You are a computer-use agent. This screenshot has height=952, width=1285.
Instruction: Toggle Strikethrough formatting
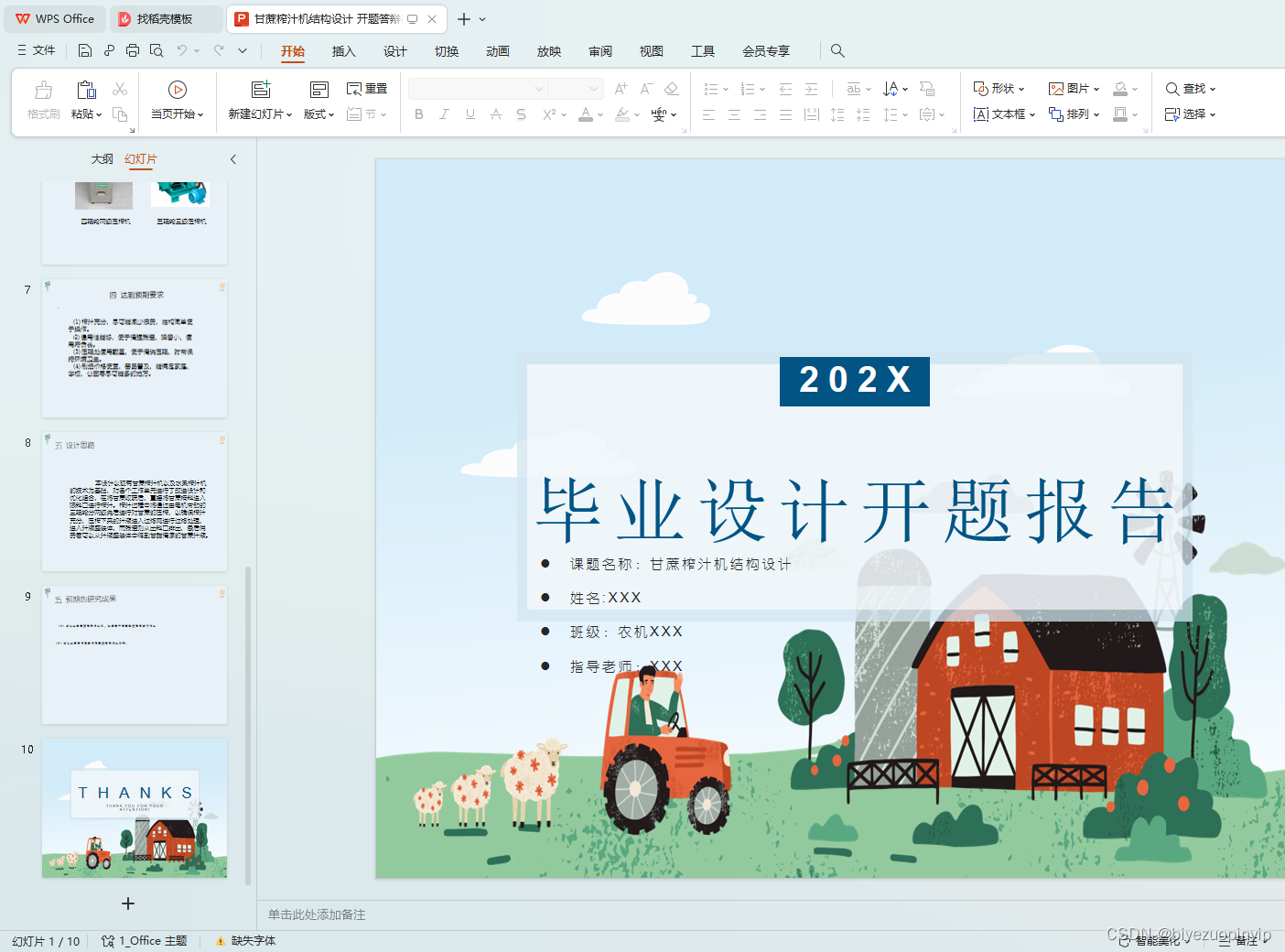click(495, 114)
